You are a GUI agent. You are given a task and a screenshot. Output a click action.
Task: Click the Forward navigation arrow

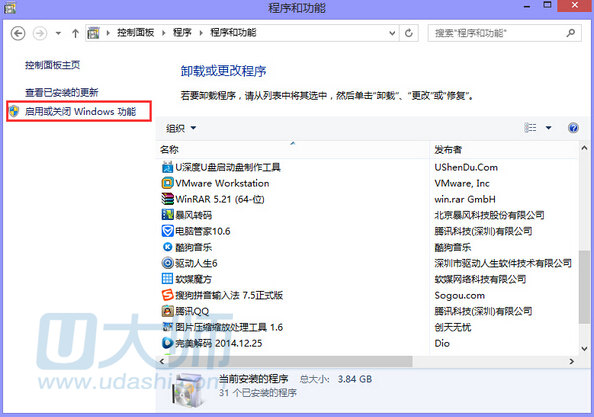[x=40, y=33]
